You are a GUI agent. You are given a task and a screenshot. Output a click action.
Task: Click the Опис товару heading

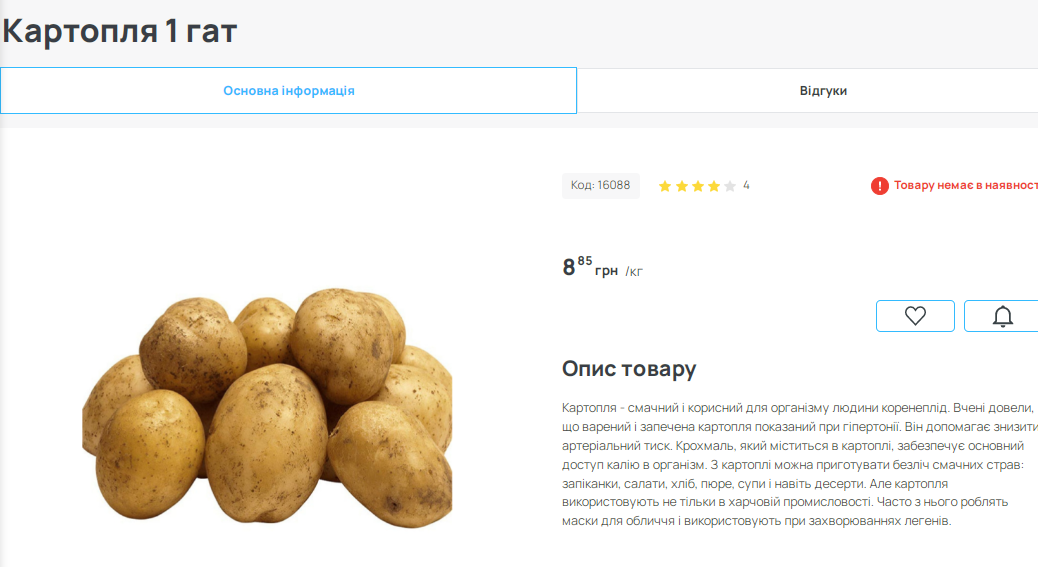pos(629,369)
